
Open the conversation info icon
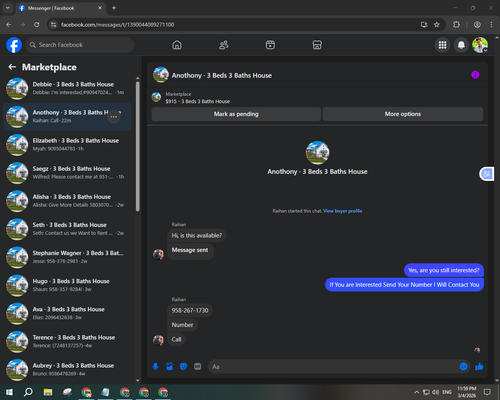(x=475, y=75)
